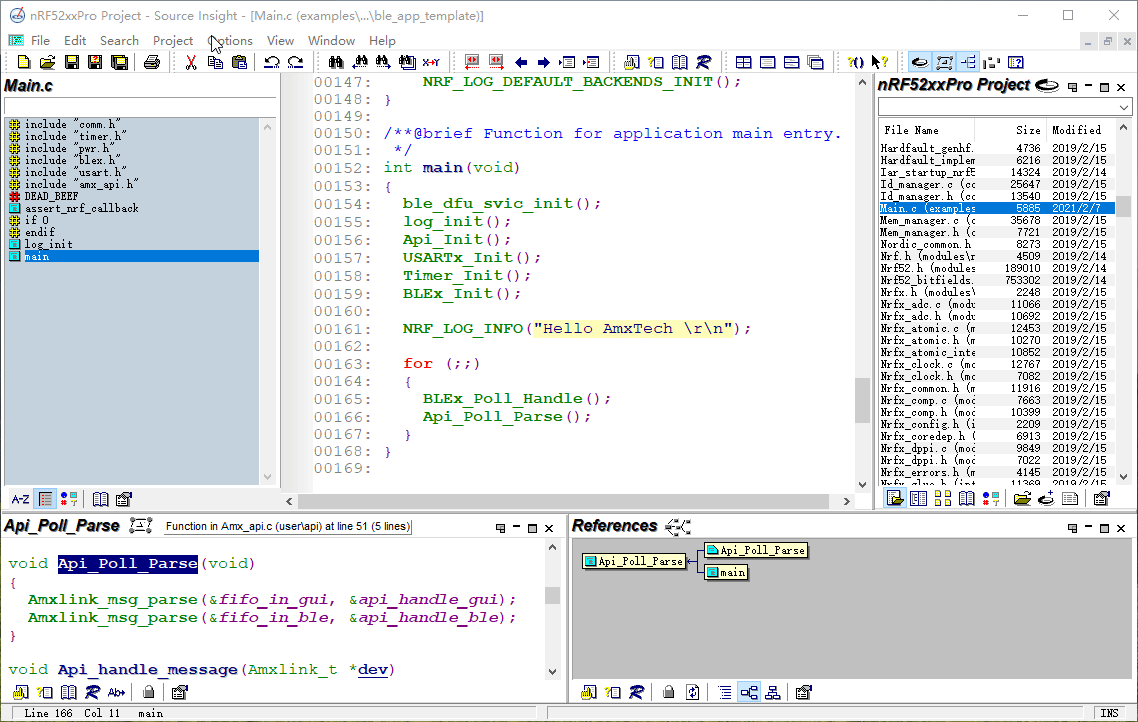The width and height of the screenshot is (1138, 722).
Task: Click the Cut scissors icon
Action: pos(191,62)
